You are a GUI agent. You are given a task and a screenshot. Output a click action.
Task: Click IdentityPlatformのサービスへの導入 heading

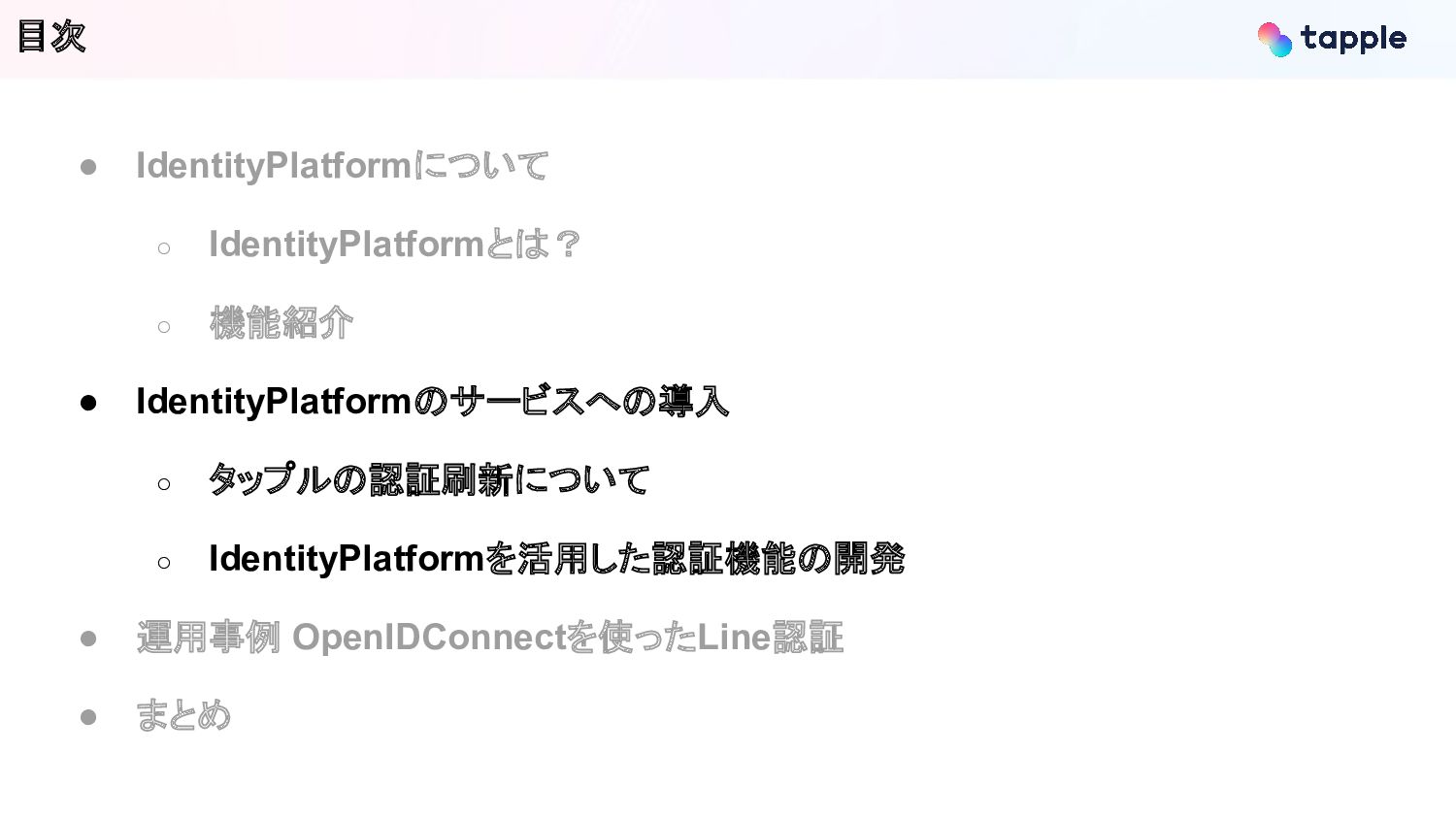click(x=432, y=402)
